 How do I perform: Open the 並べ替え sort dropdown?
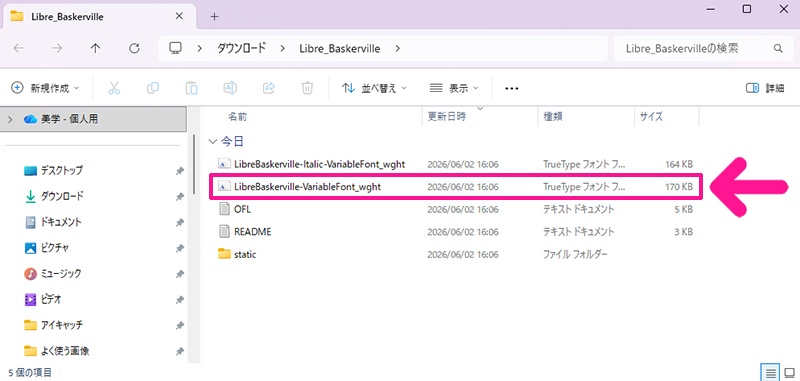[374, 88]
